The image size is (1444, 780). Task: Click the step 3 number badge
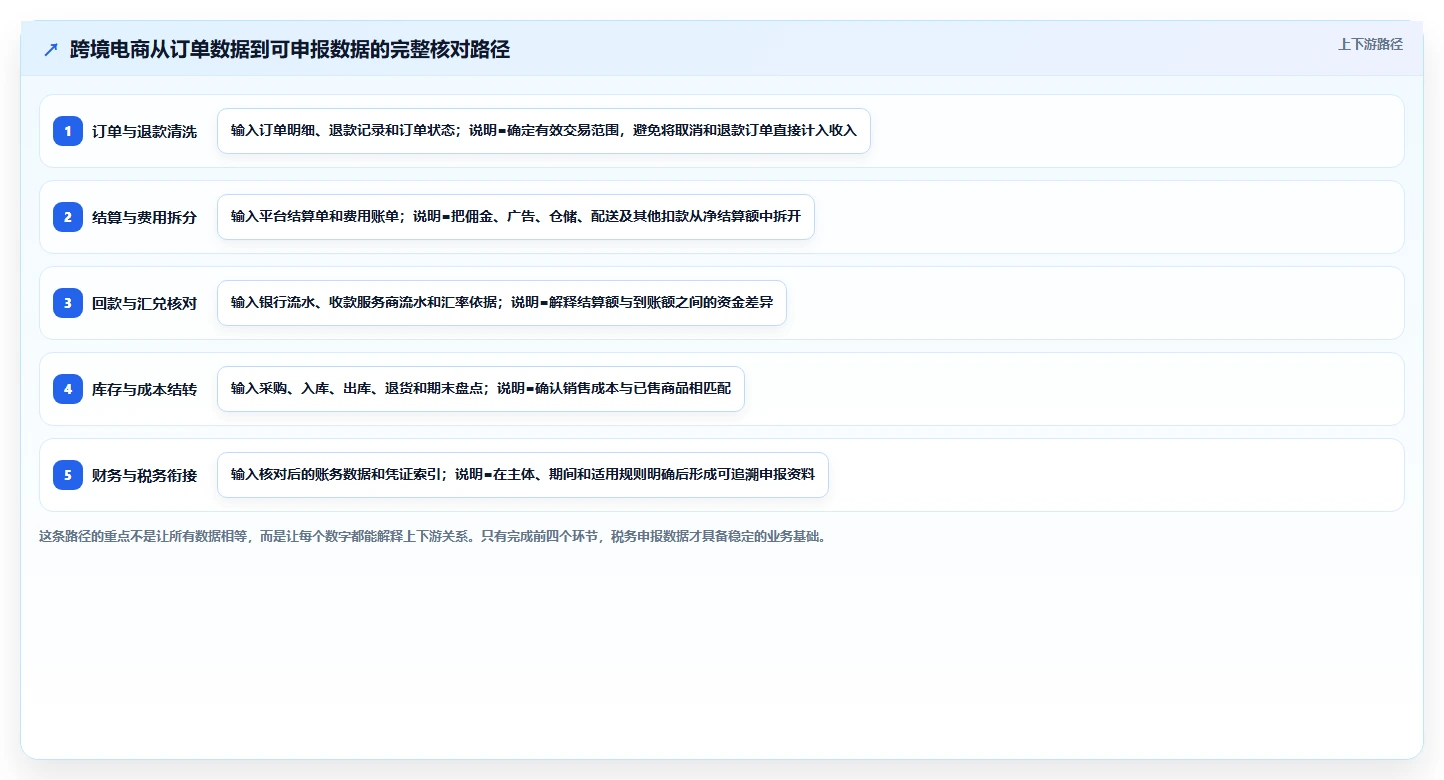pyautogui.click(x=68, y=303)
